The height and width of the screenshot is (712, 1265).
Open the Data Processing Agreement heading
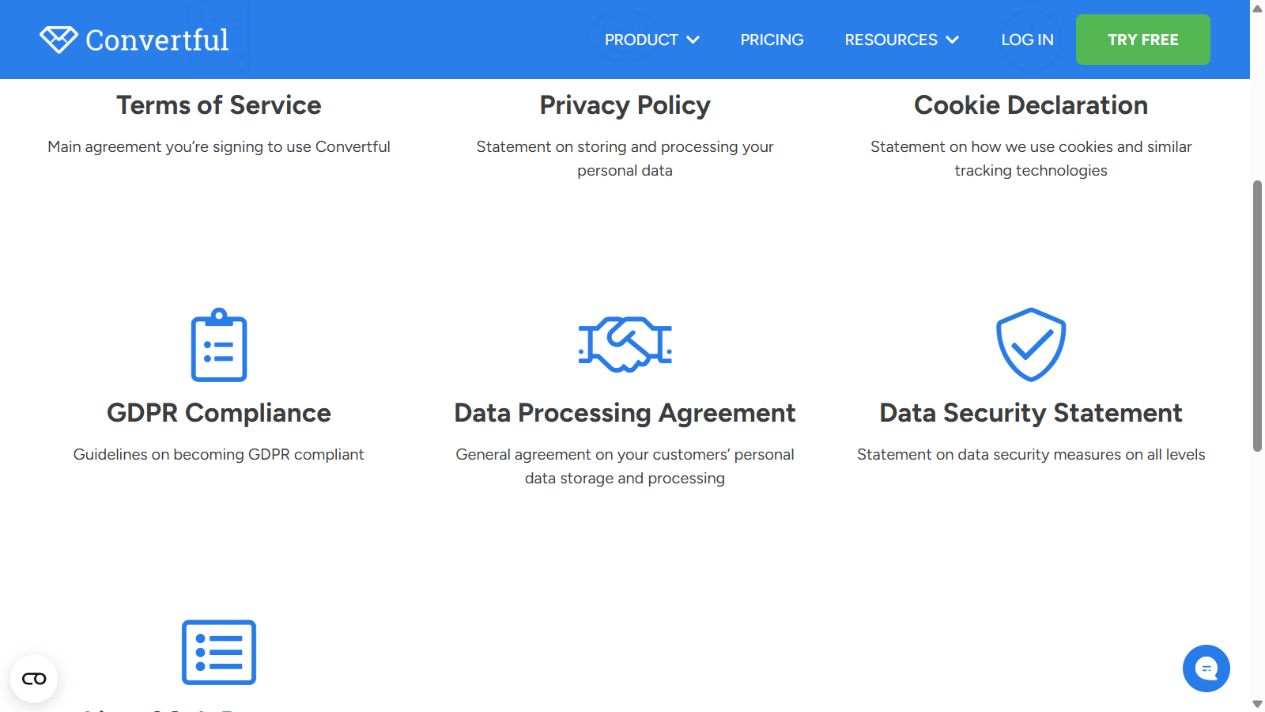(x=625, y=413)
